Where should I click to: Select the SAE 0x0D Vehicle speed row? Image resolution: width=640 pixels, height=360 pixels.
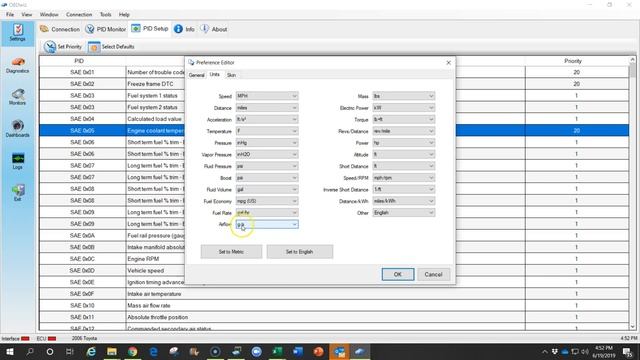click(334, 271)
